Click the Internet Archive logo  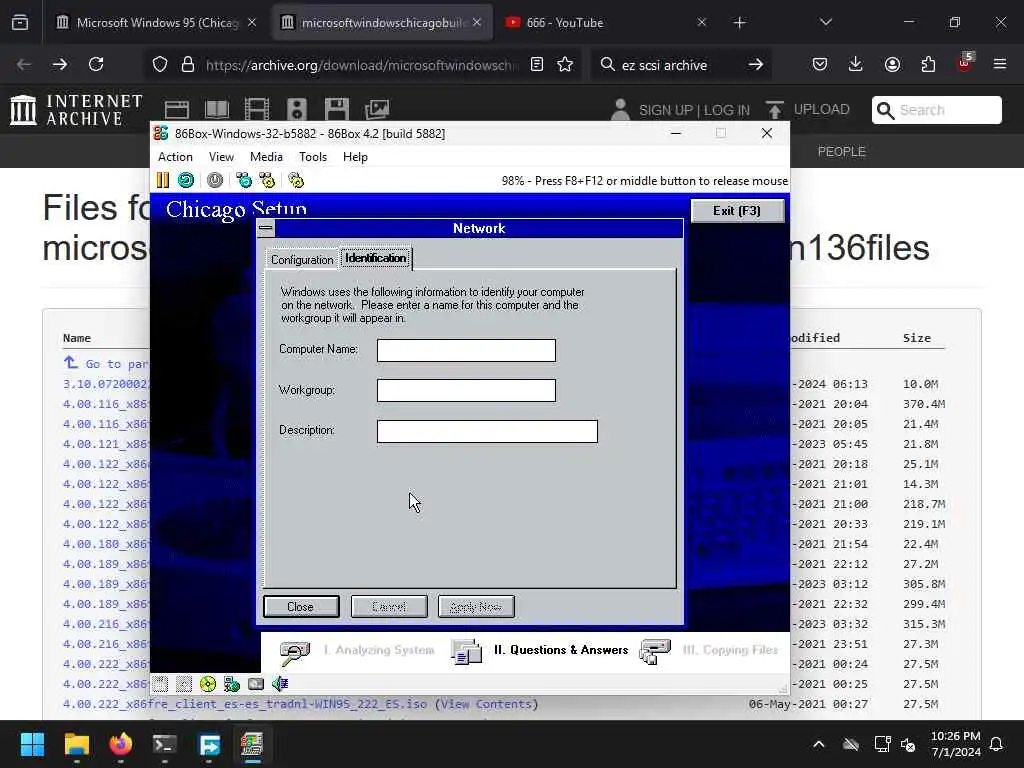click(x=76, y=109)
